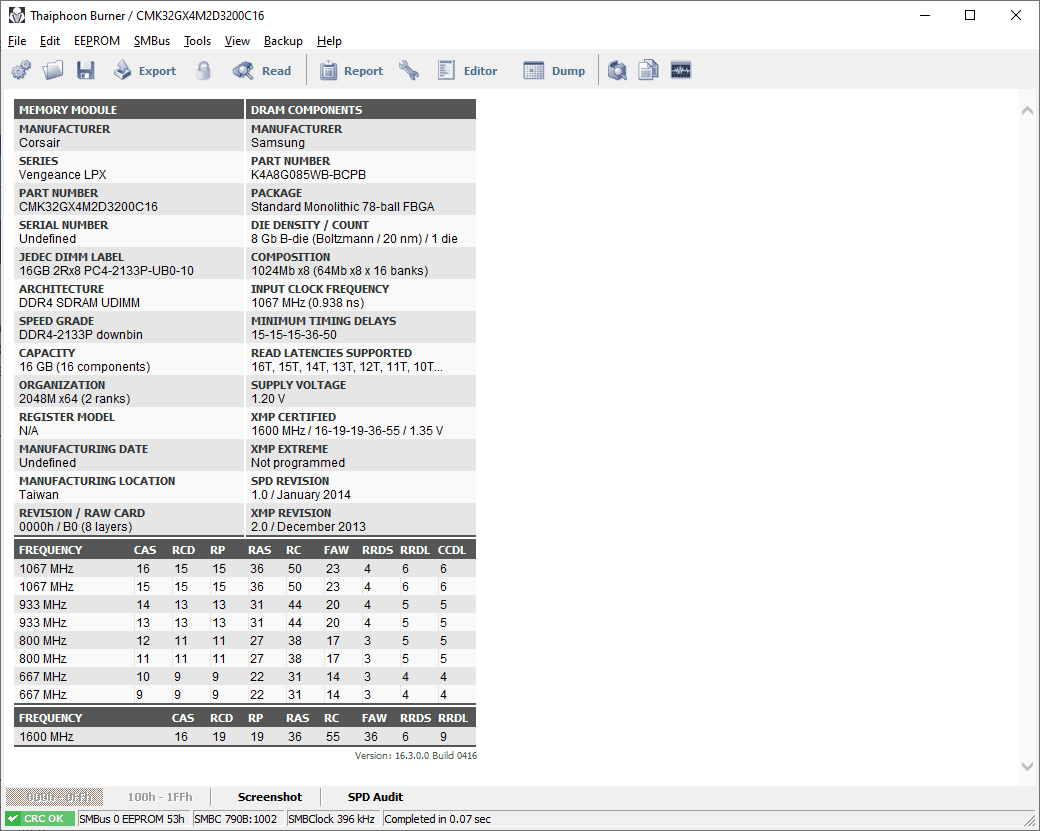Screen dimensions: 1040x831
Task: Click the 15-15-15-36-50 minimum timing delays value
Action: (x=294, y=335)
